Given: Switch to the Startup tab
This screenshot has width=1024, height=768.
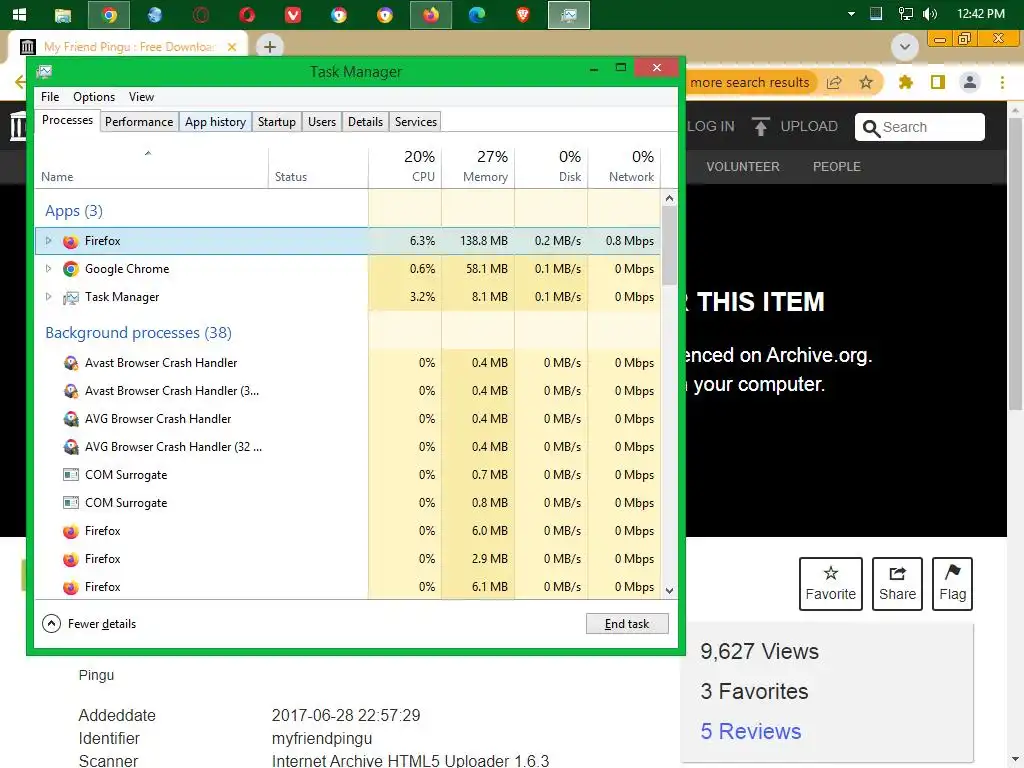Looking at the screenshot, I should click(x=277, y=121).
